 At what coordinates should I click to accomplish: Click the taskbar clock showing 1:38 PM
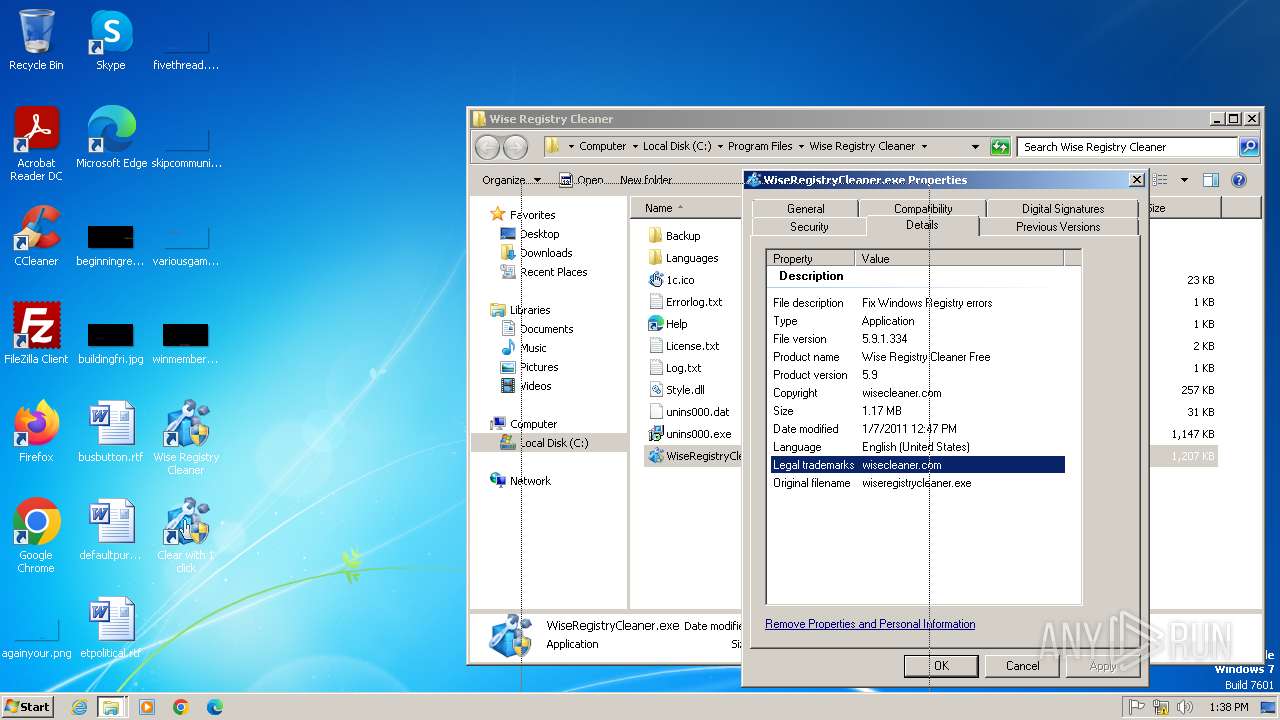(1228, 707)
